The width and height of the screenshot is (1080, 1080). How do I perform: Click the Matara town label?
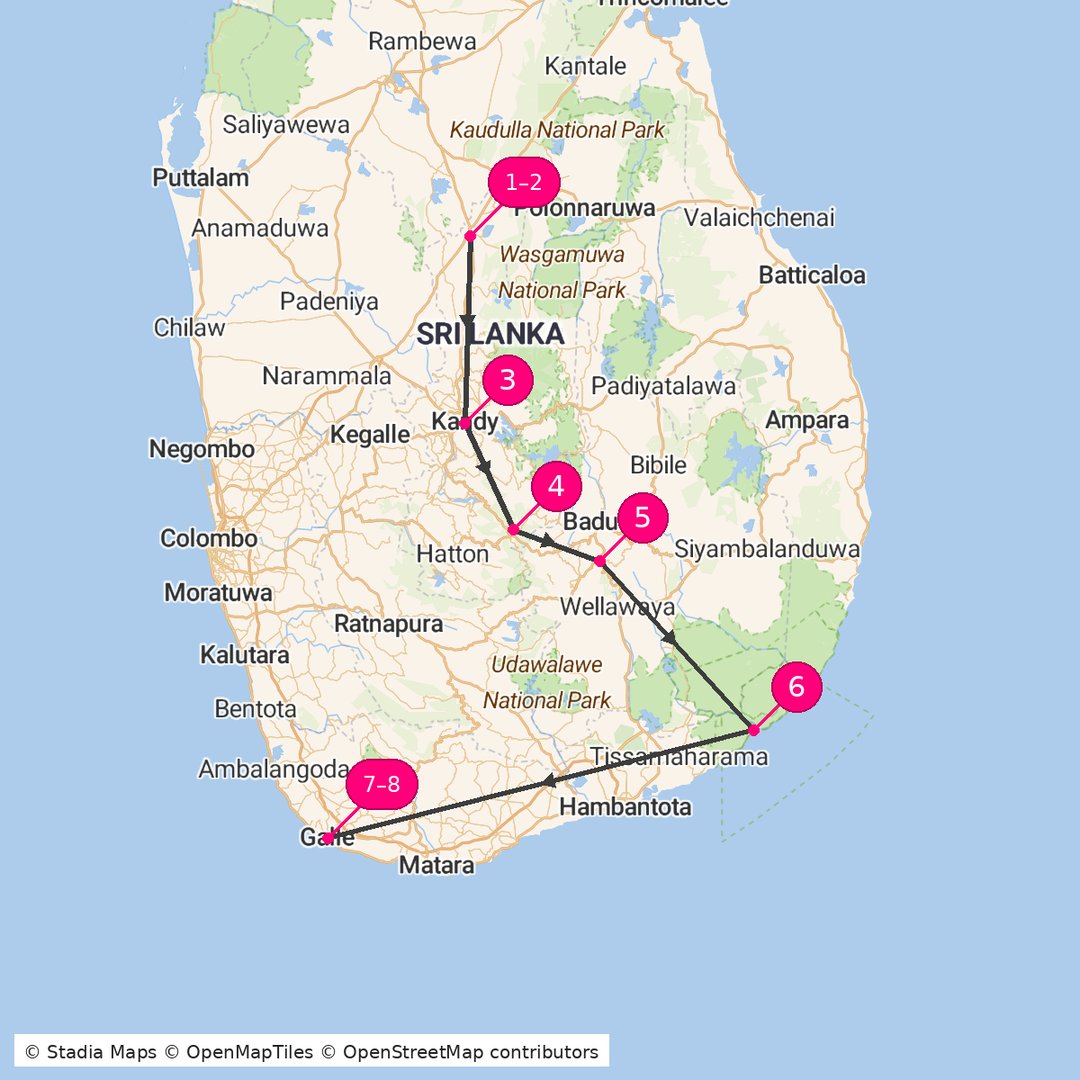437,865
